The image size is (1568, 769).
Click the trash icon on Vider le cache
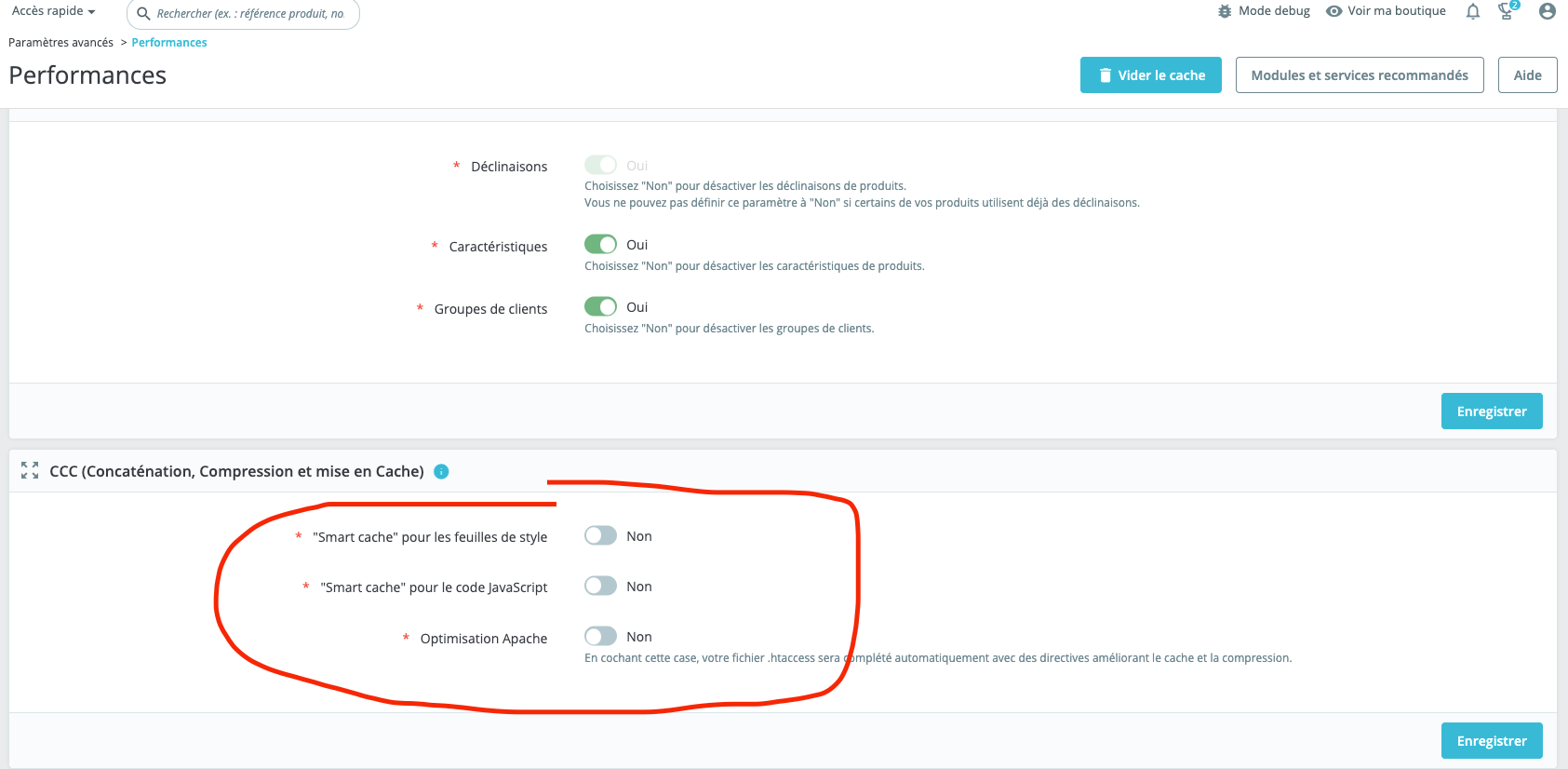tap(1105, 75)
